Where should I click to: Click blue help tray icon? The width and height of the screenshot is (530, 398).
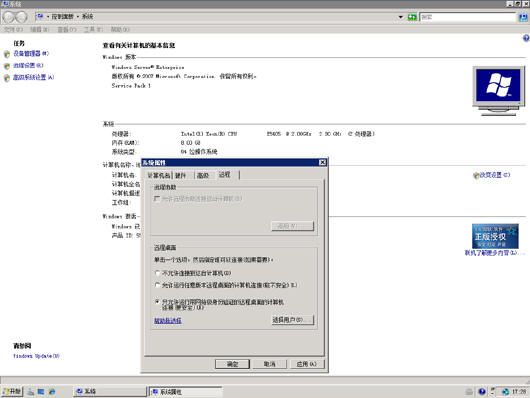coord(482,392)
